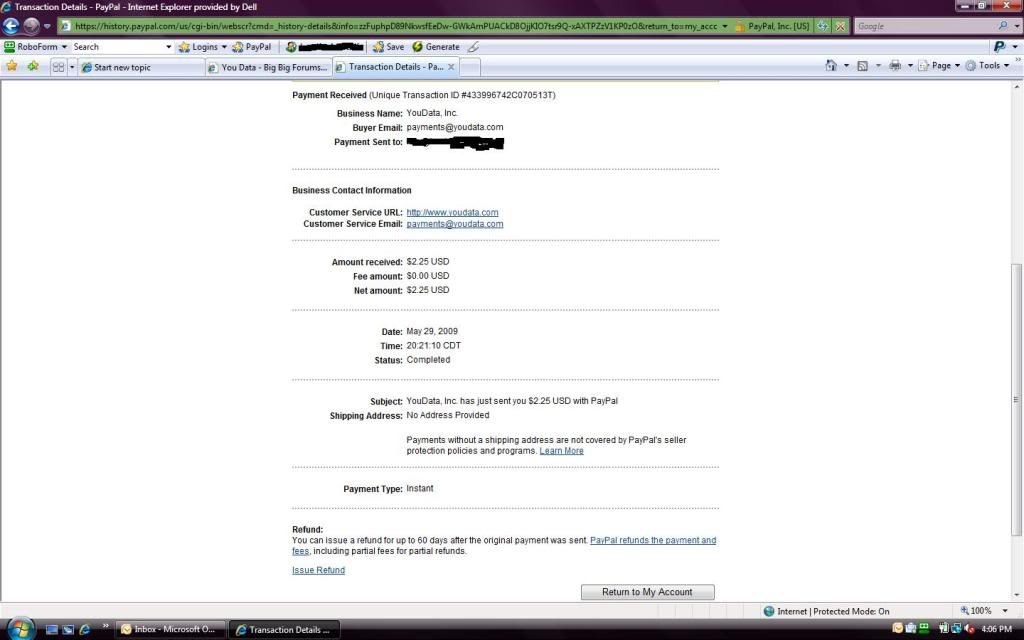This screenshot has width=1024, height=640.
Task: Click the Transaction Details taskbar button
Action: [x=285, y=630]
